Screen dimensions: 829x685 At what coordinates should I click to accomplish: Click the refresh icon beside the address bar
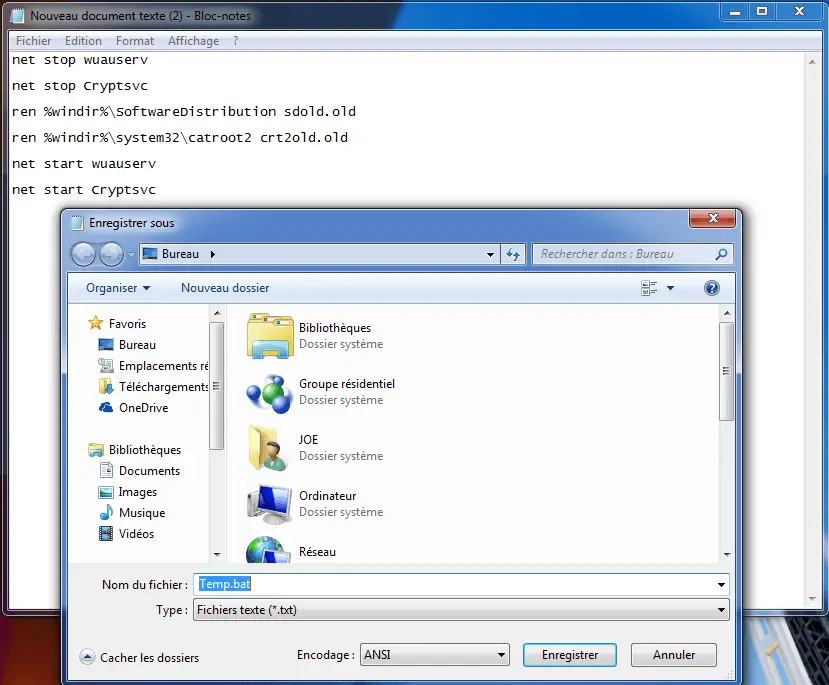[x=513, y=254]
